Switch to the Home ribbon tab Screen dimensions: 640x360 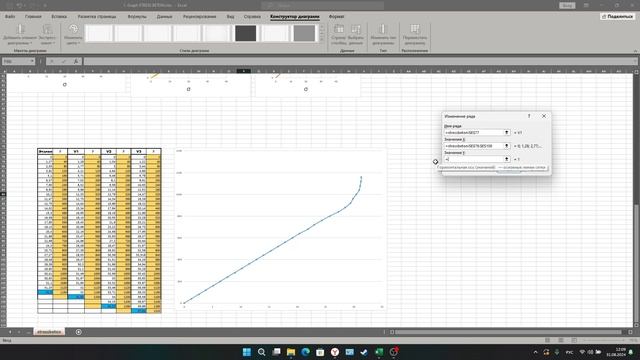[x=33, y=17]
